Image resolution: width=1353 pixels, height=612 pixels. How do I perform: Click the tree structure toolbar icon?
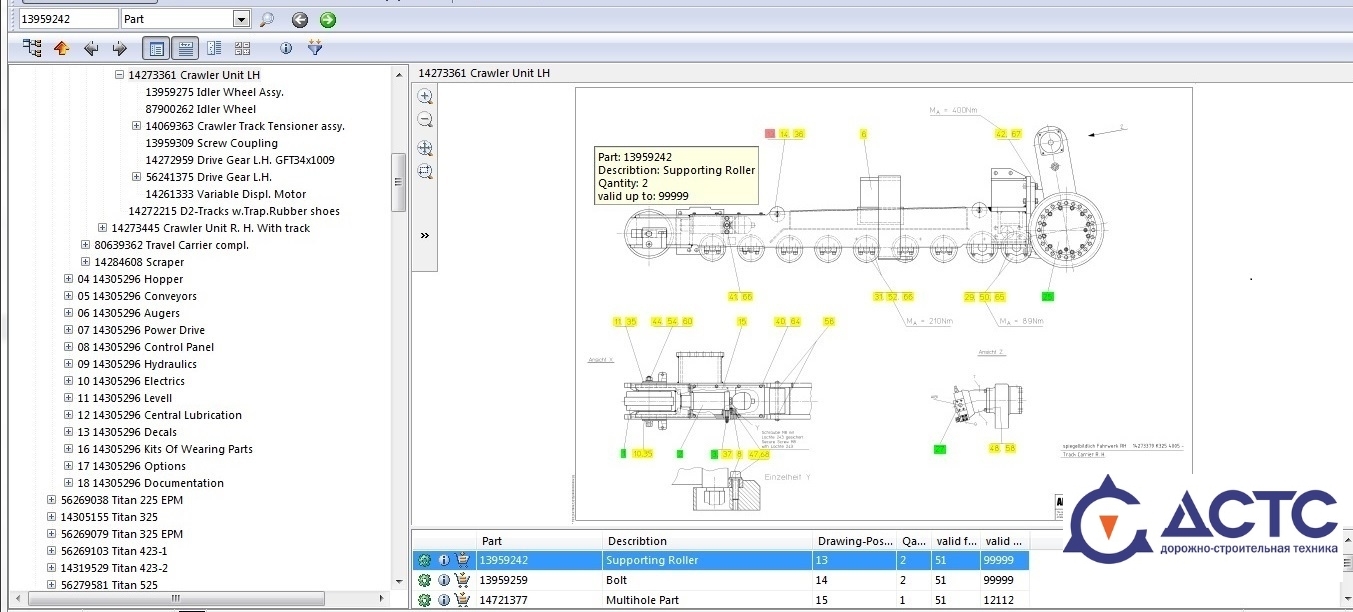(32, 48)
